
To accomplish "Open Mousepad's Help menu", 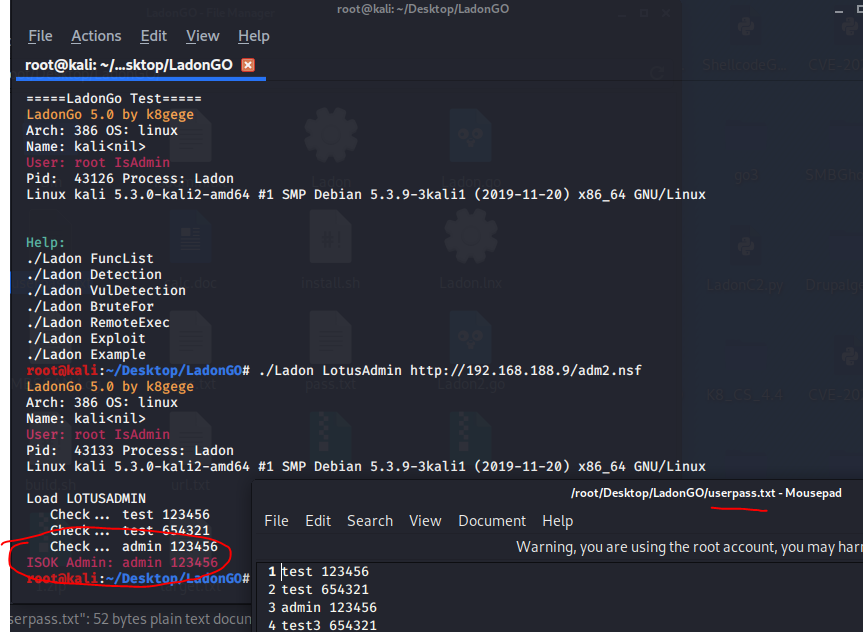I will point(558,521).
